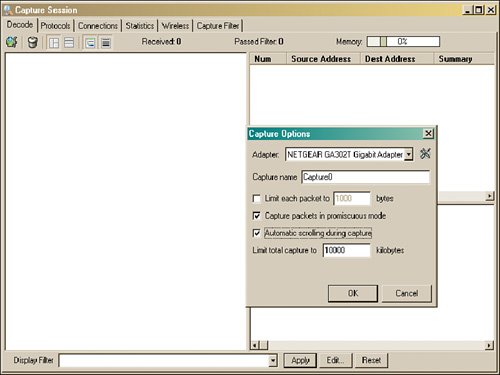500x375 pixels.
Task: Open the Adapter dropdown list
Action: coord(409,154)
